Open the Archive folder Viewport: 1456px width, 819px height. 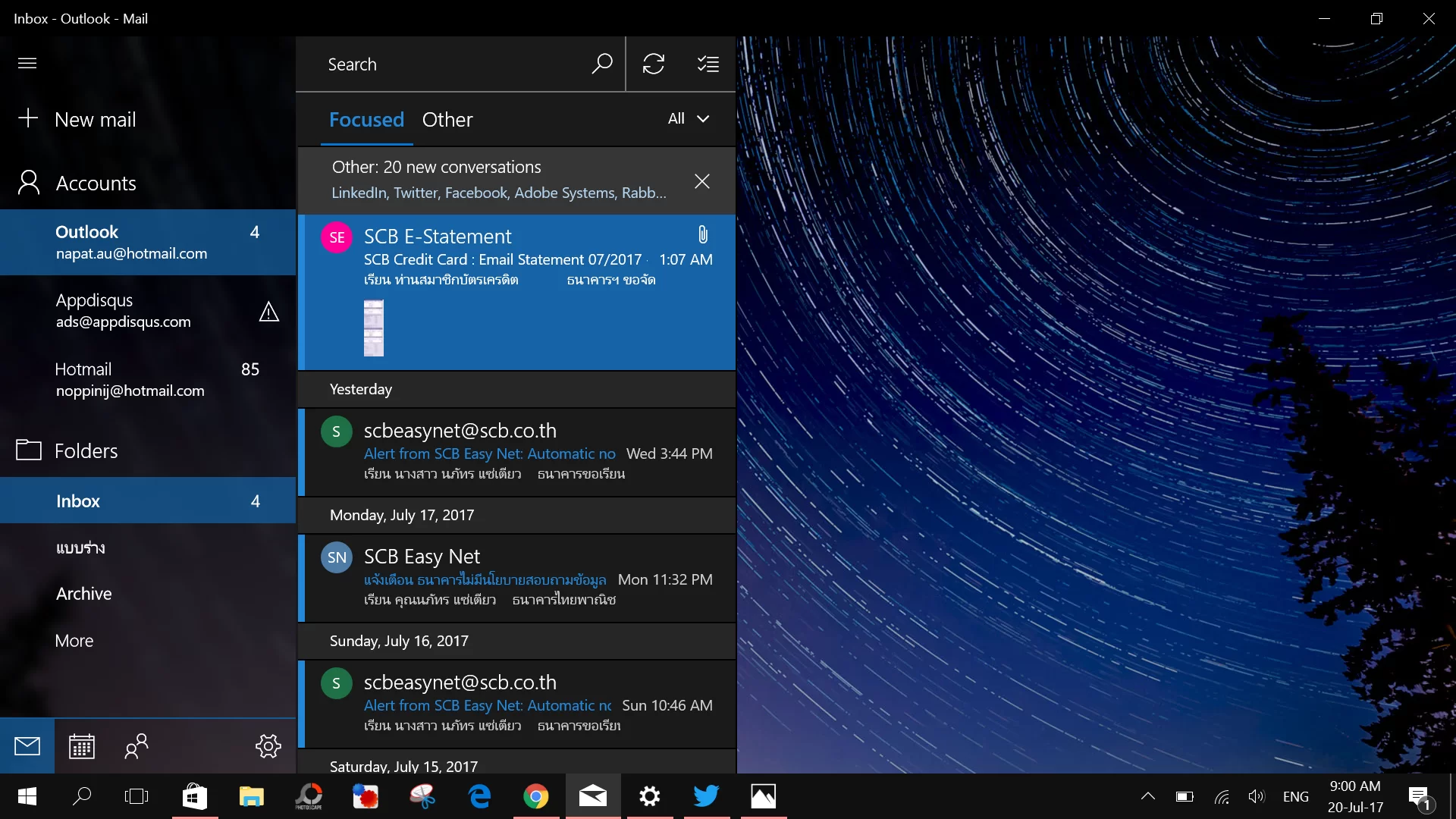coord(148,594)
